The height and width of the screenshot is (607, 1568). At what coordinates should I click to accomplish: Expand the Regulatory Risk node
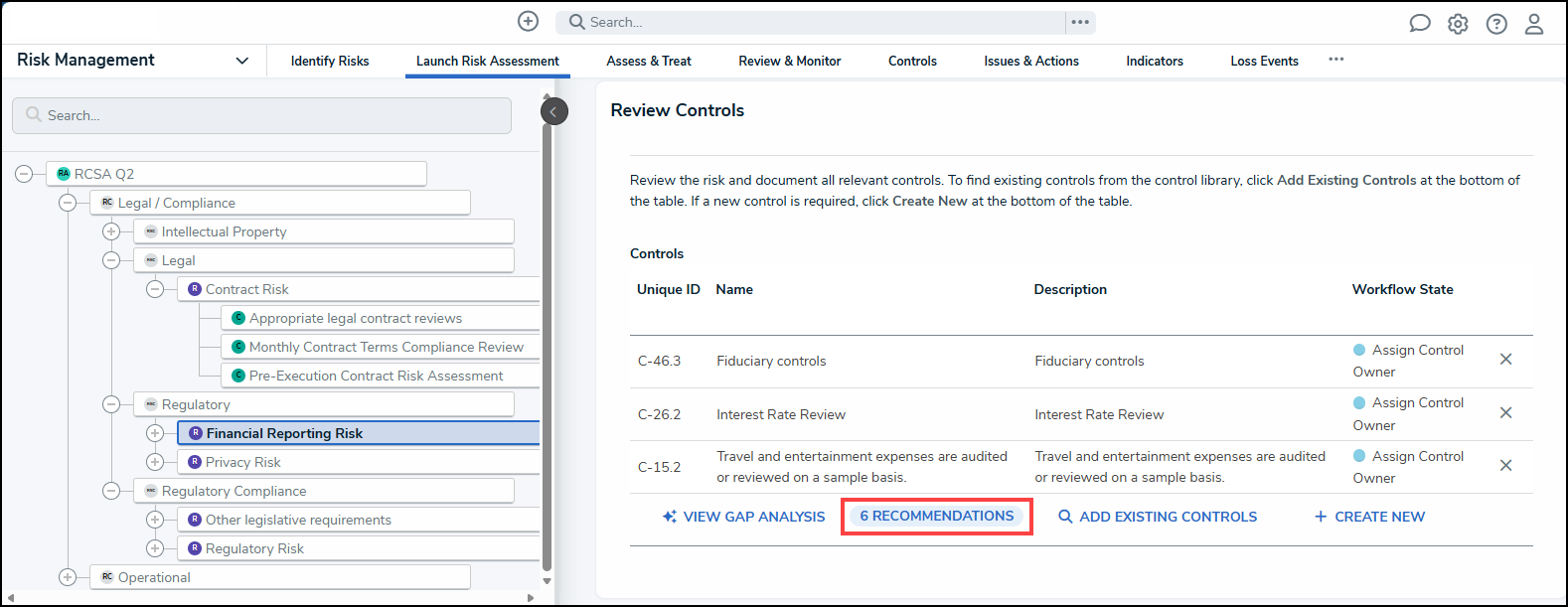tap(155, 548)
